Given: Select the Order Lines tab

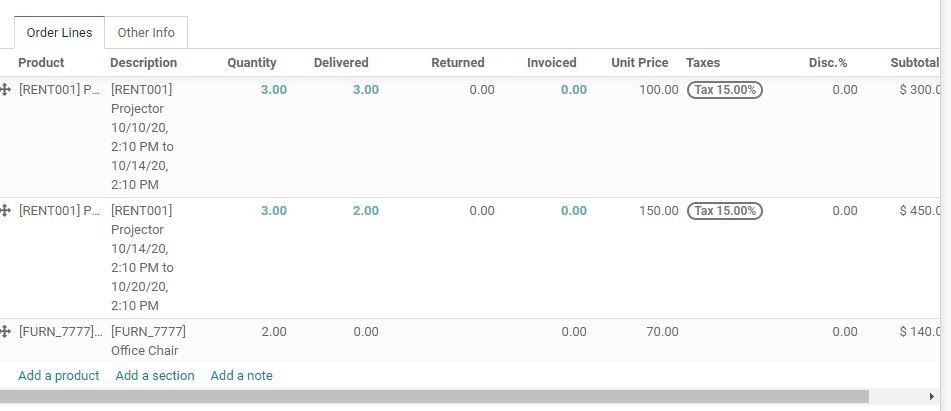Looking at the screenshot, I should (59, 33).
